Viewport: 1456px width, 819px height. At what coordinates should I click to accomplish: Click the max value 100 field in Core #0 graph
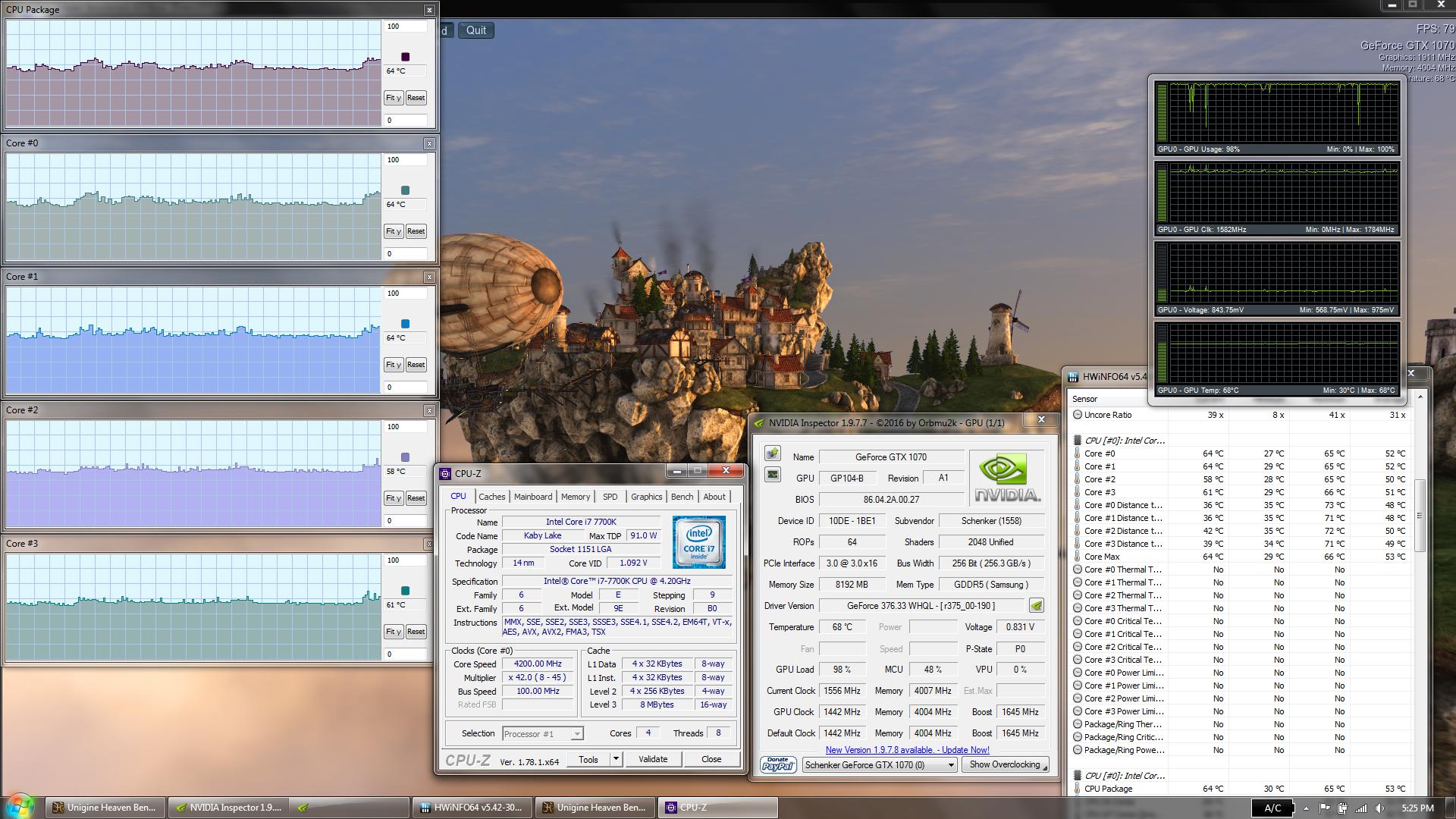pos(406,160)
